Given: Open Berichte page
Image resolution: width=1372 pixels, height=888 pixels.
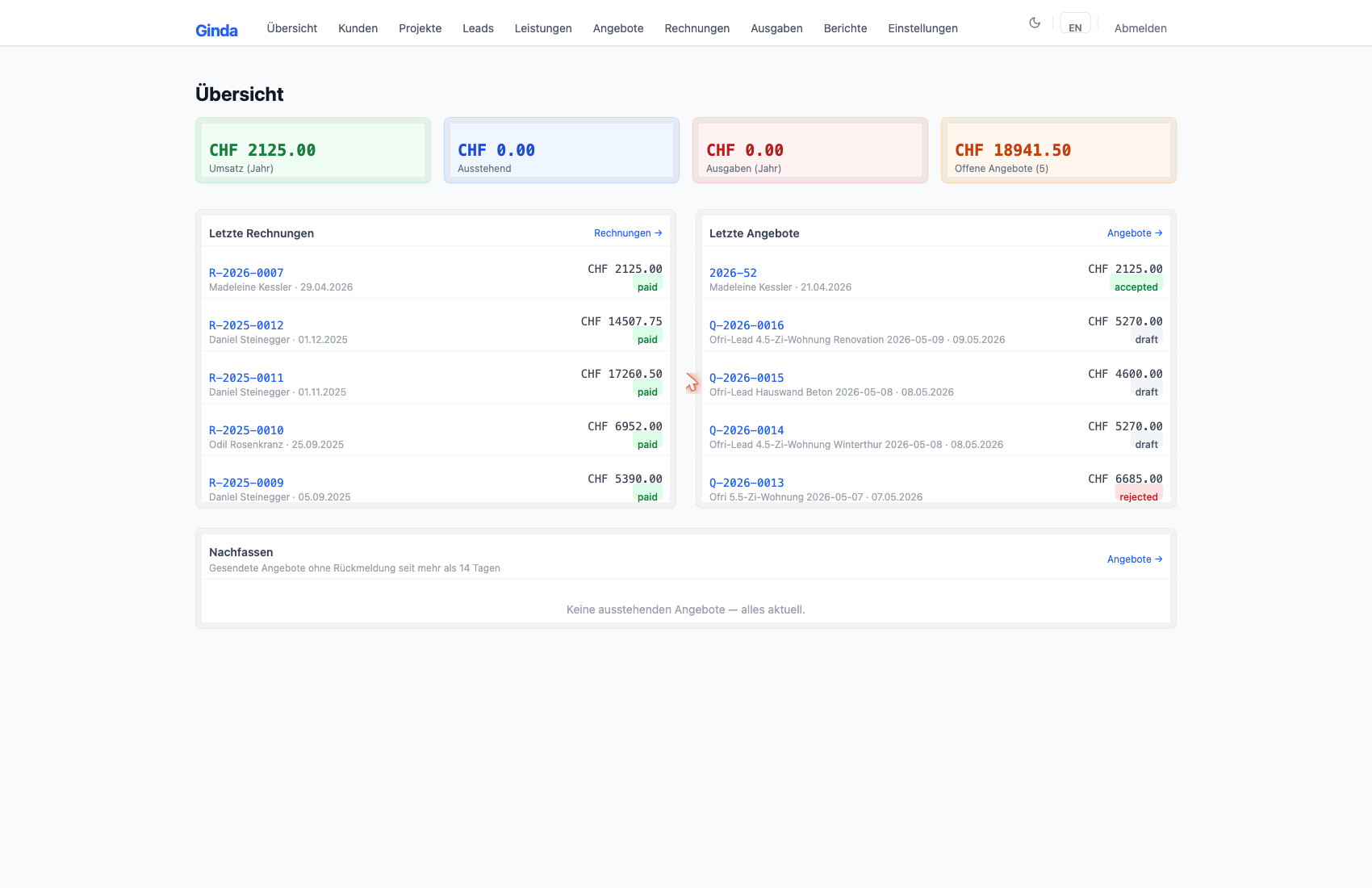Looking at the screenshot, I should click(x=846, y=28).
